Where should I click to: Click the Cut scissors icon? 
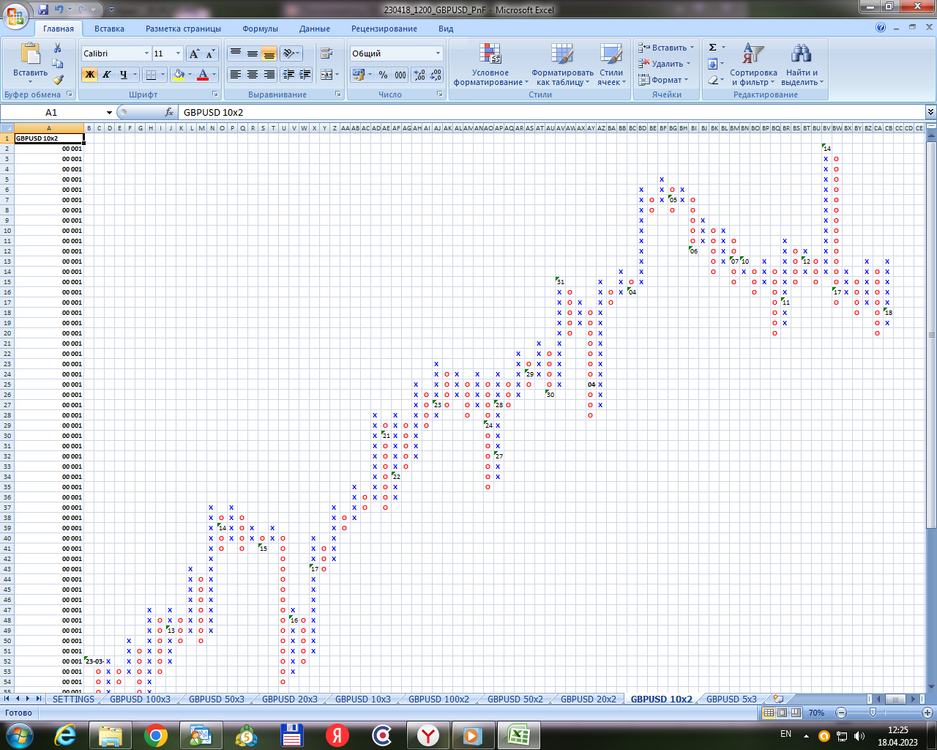pyautogui.click(x=57, y=48)
